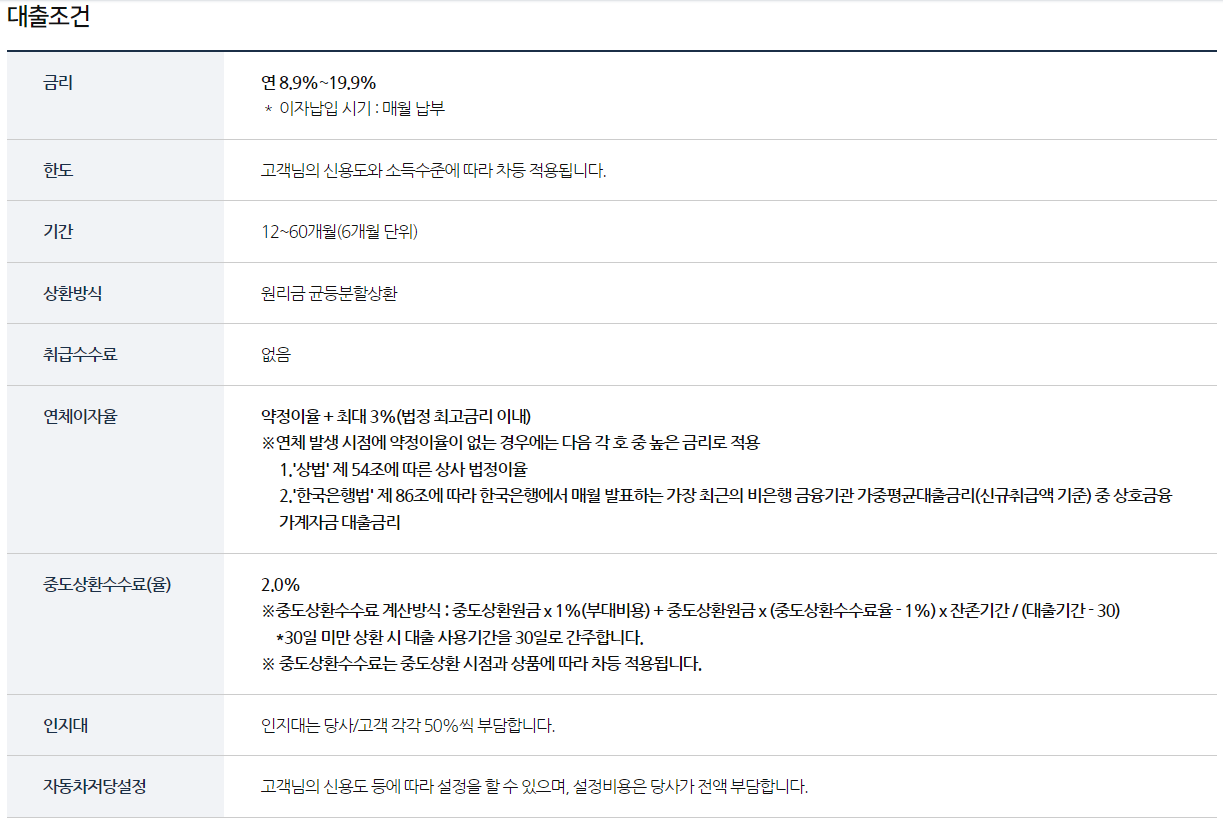The image size is (1223, 821).
Task: Select the 자동차저당설정 row label
Action: click(95, 787)
